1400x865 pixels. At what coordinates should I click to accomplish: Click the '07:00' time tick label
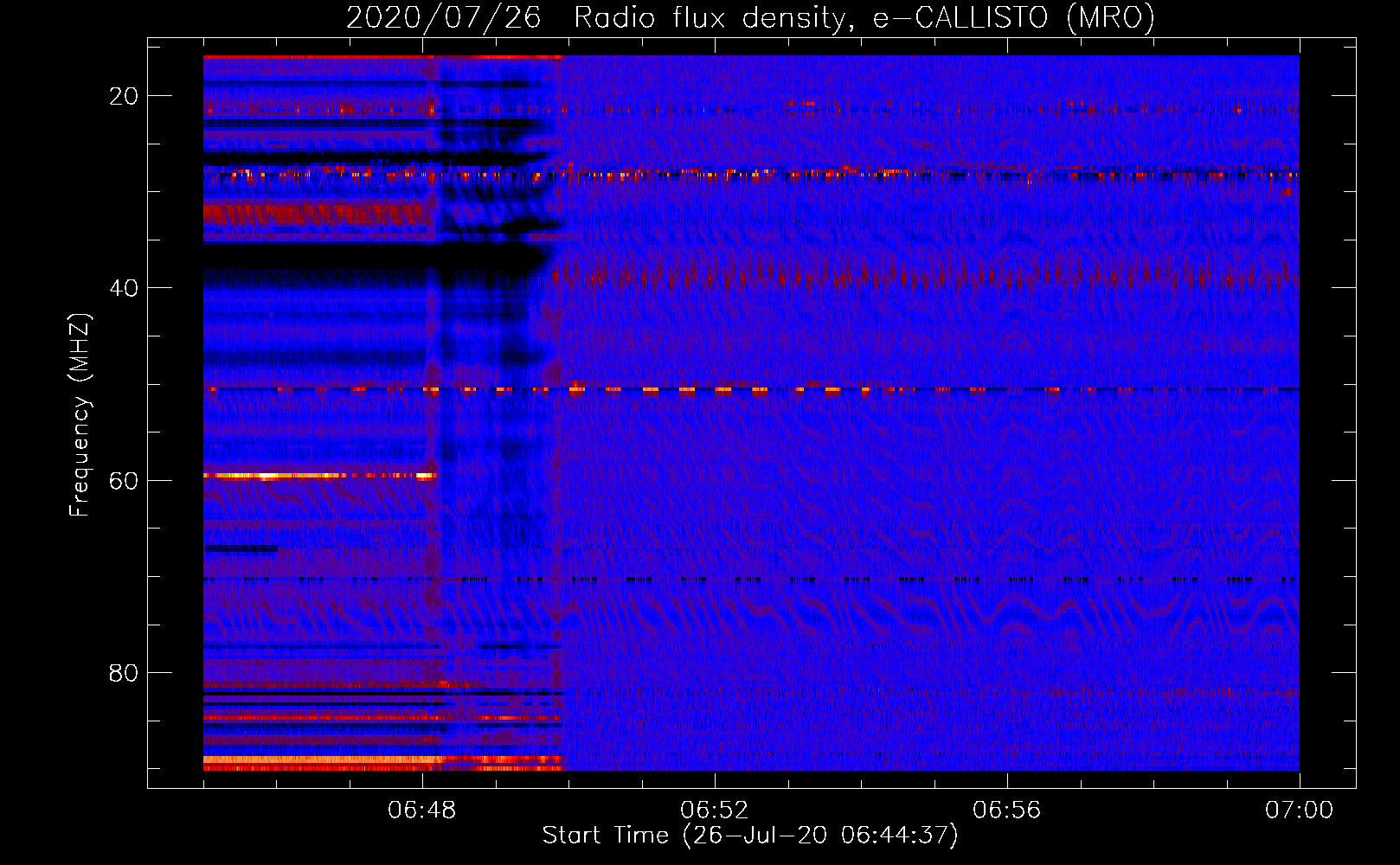[1300, 811]
